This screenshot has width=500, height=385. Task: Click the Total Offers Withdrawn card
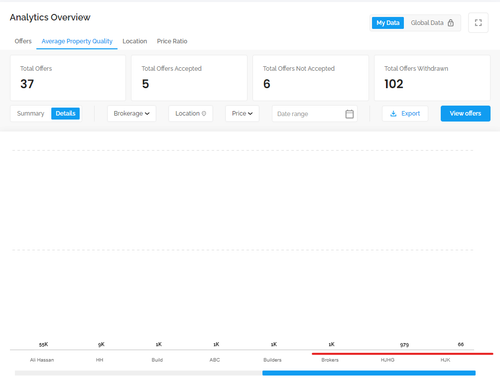click(432, 78)
